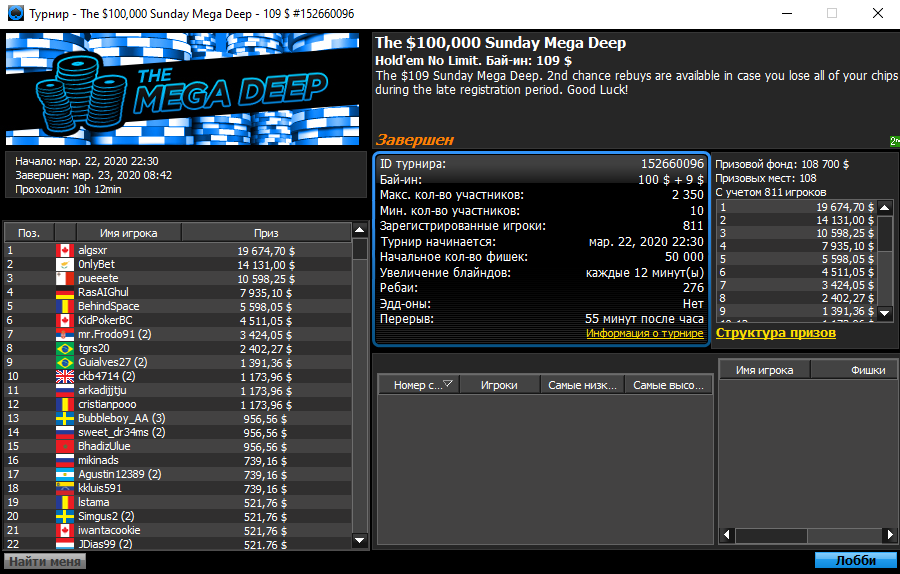Click the poker app icon in the title bar

tap(14, 14)
